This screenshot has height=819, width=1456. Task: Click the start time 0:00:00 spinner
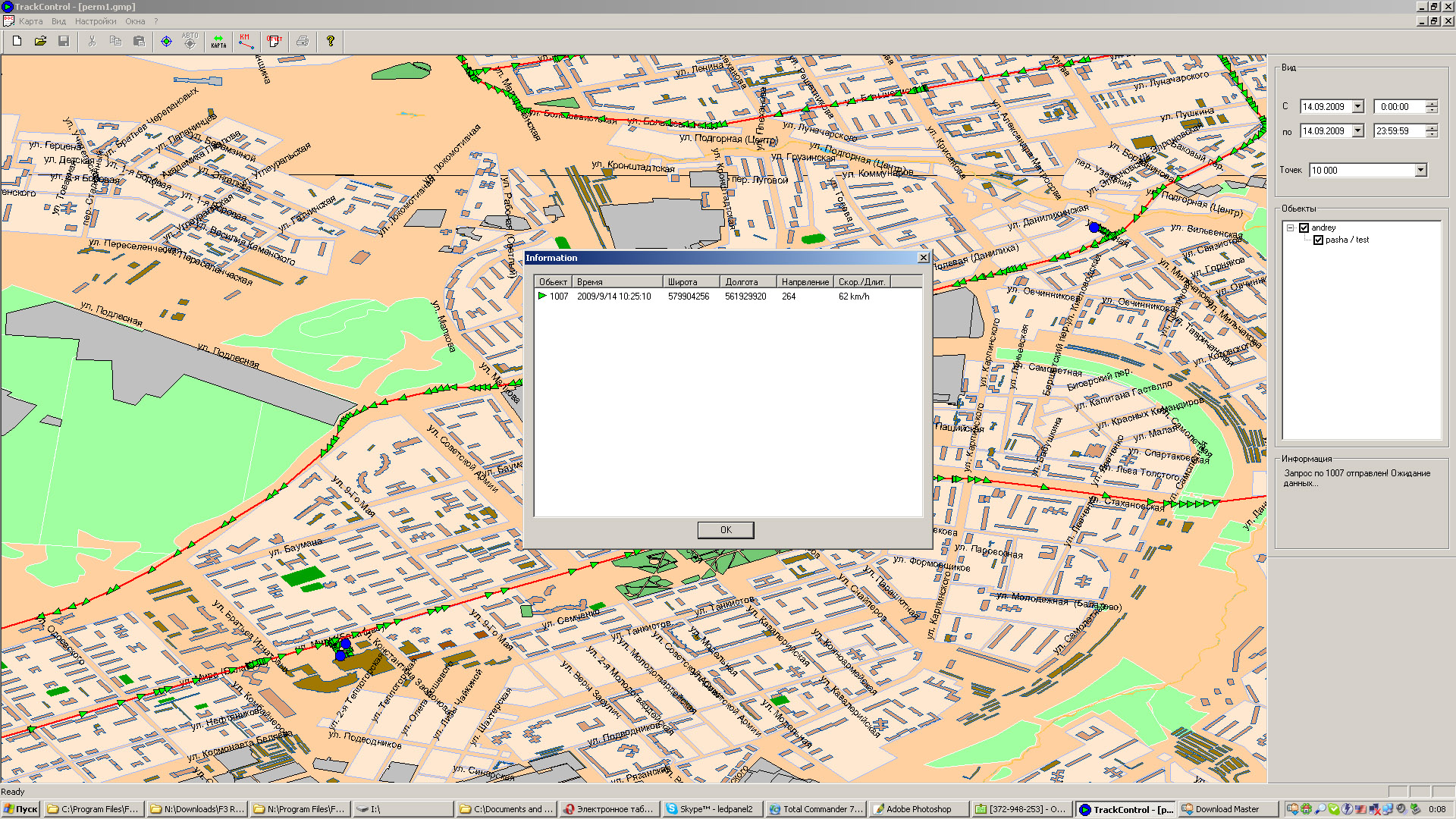[1431, 107]
